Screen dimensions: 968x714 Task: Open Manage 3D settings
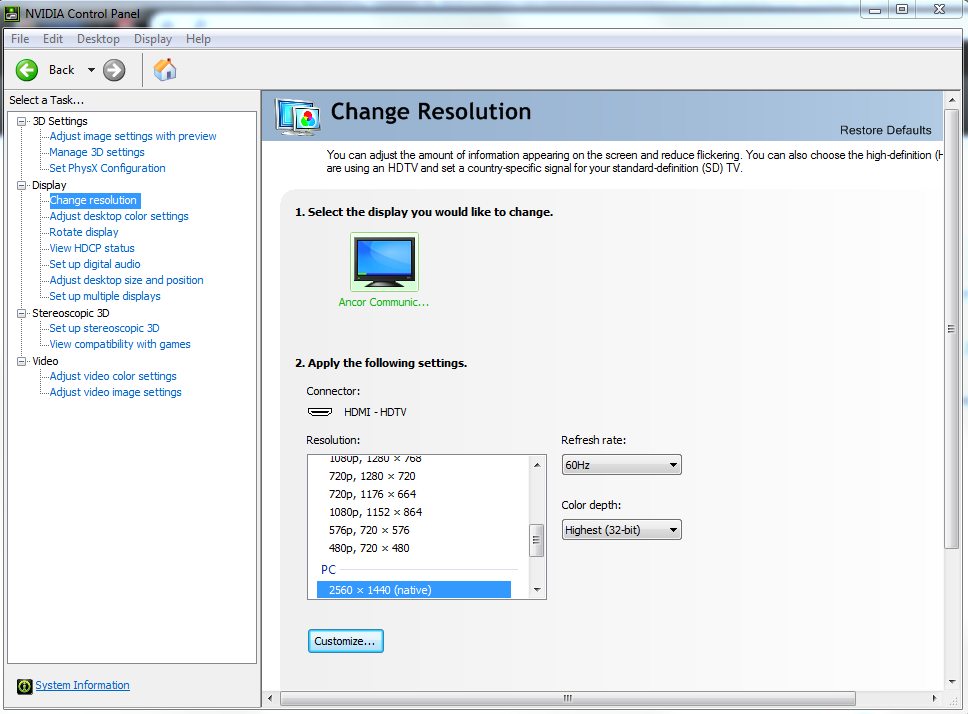click(97, 152)
